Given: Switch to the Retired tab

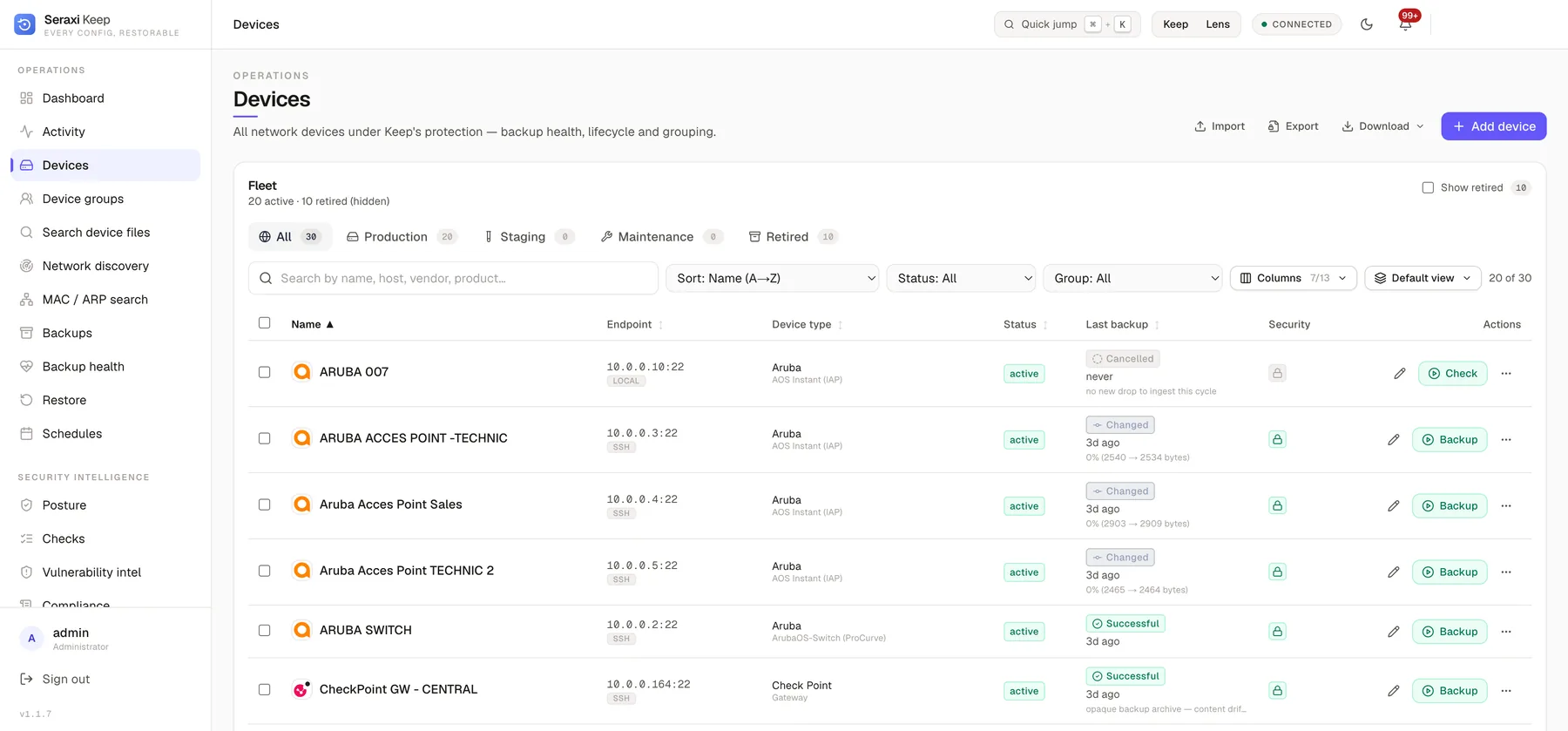Looking at the screenshot, I should click(793, 237).
